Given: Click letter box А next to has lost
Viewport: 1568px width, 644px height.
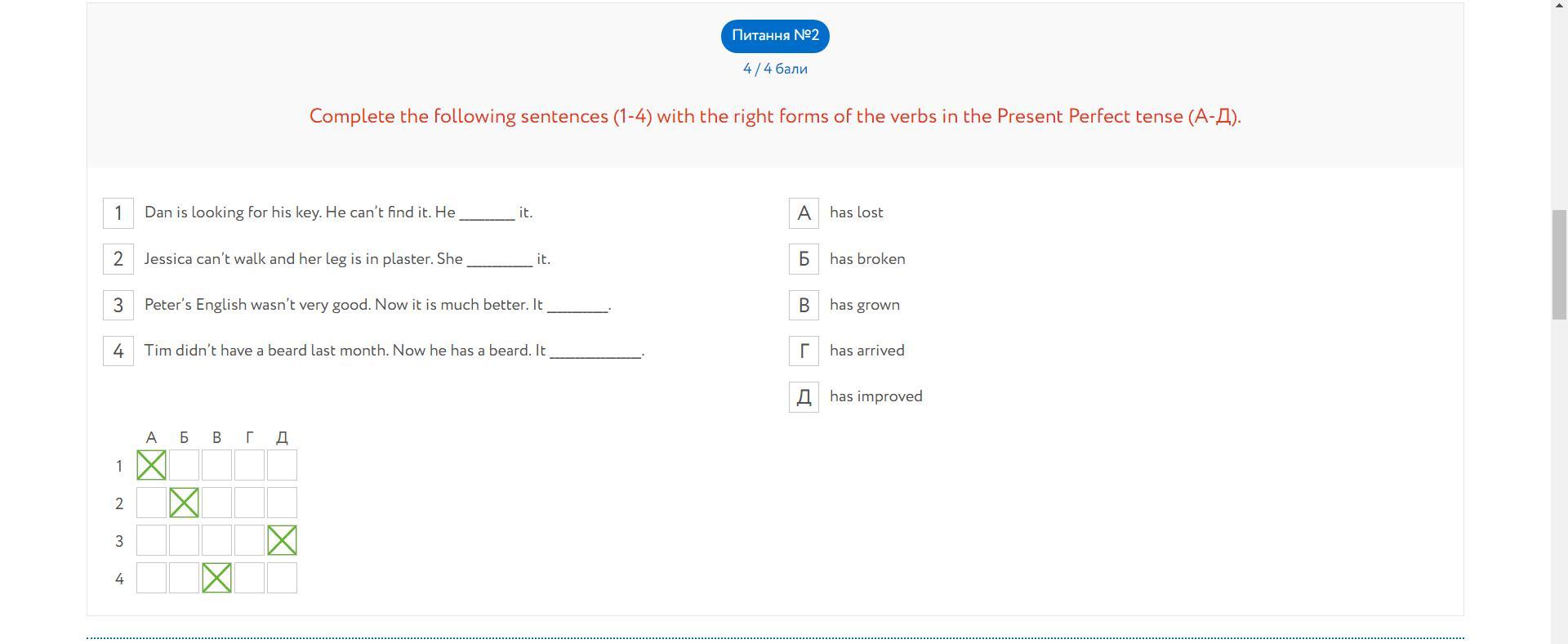Looking at the screenshot, I should [804, 213].
